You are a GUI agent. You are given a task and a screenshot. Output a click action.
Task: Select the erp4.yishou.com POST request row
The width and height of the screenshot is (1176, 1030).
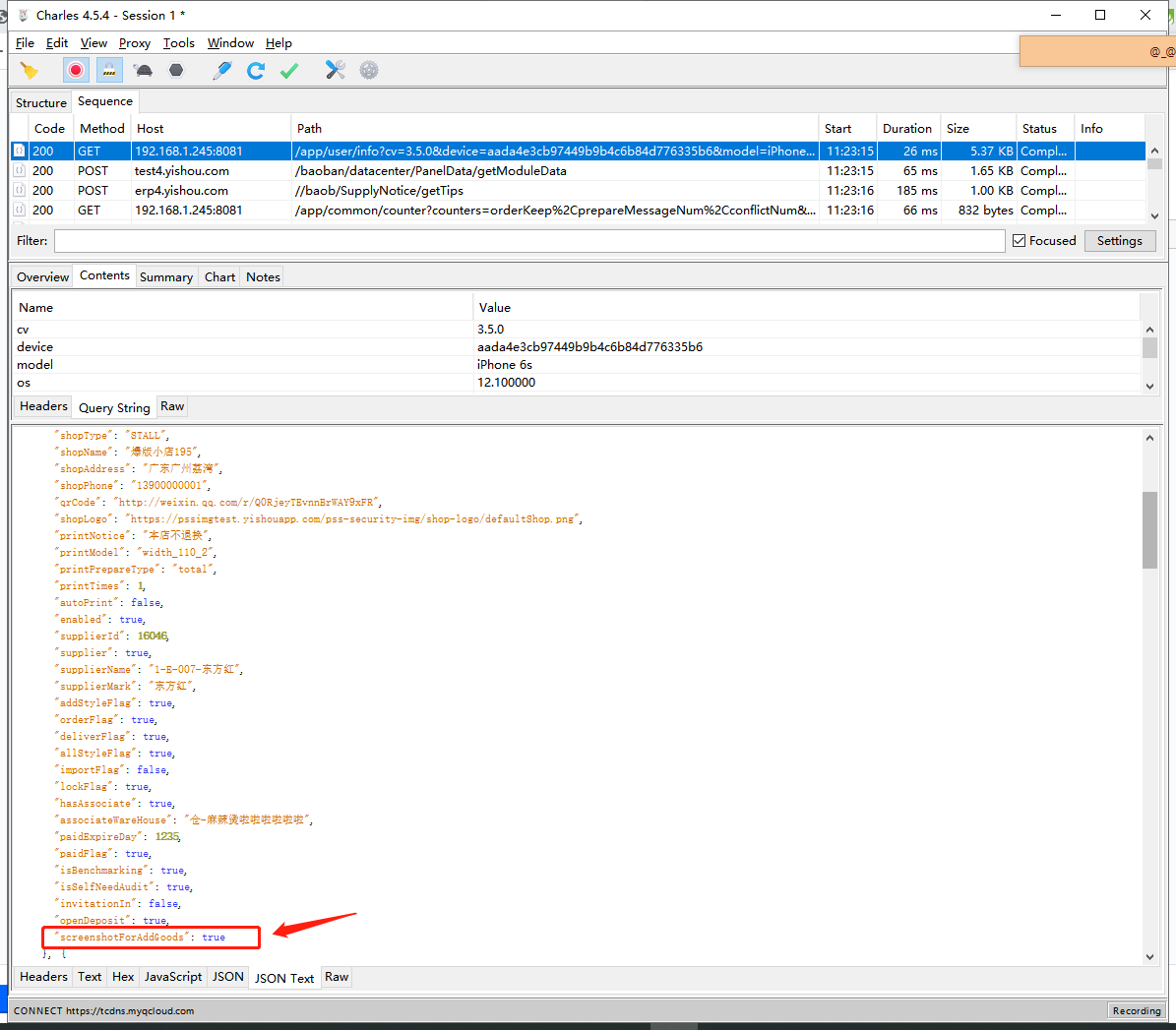pyautogui.click(x=578, y=191)
